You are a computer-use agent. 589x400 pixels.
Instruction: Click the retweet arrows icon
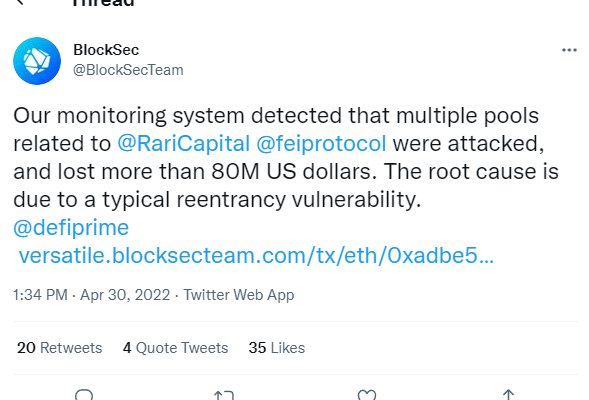[224, 395]
